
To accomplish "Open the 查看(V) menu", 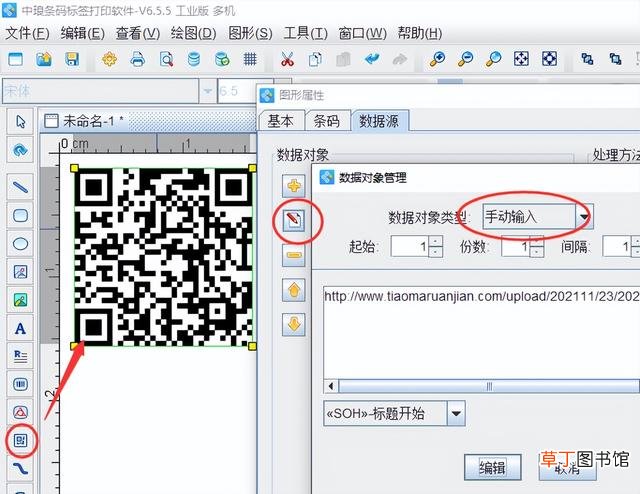I will (138, 33).
